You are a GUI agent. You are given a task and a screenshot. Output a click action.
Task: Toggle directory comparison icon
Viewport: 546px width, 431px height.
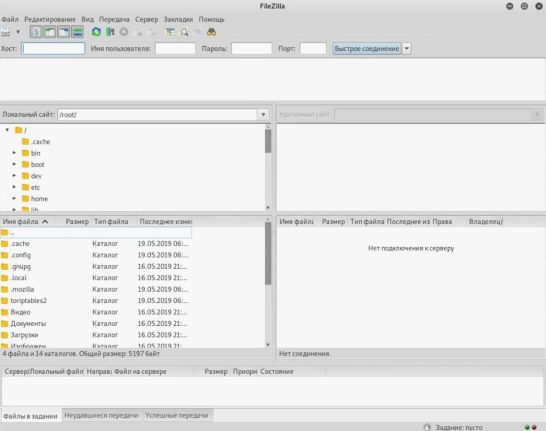[184, 32]
